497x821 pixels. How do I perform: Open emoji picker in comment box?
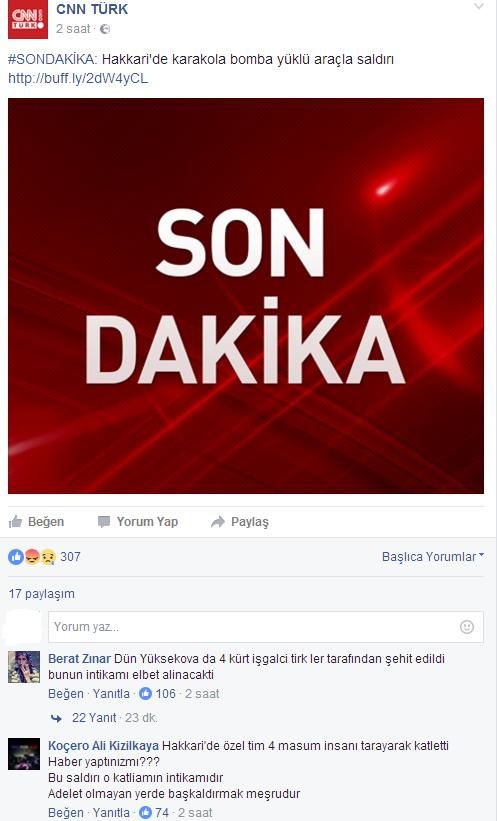(x=467, y=627)
